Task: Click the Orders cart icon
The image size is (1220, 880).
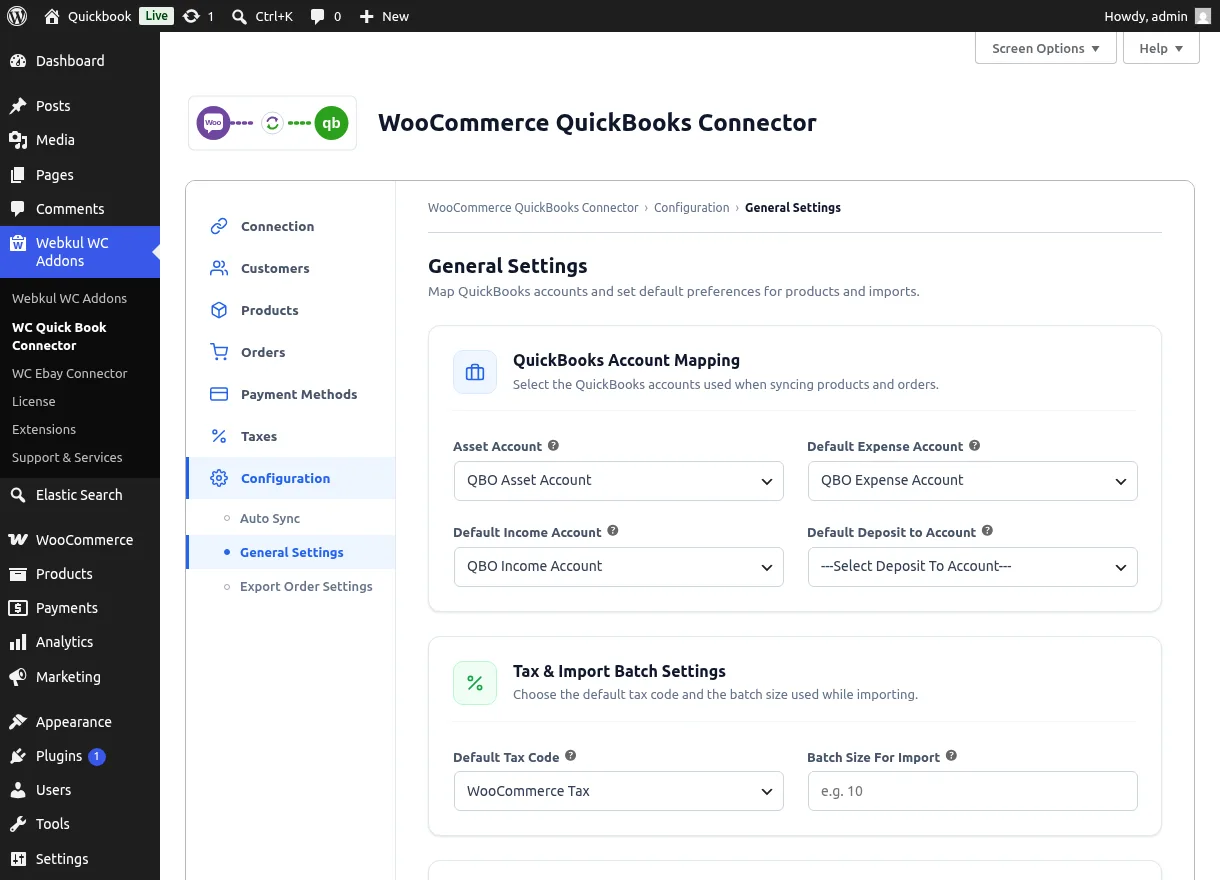Action: 219,352
